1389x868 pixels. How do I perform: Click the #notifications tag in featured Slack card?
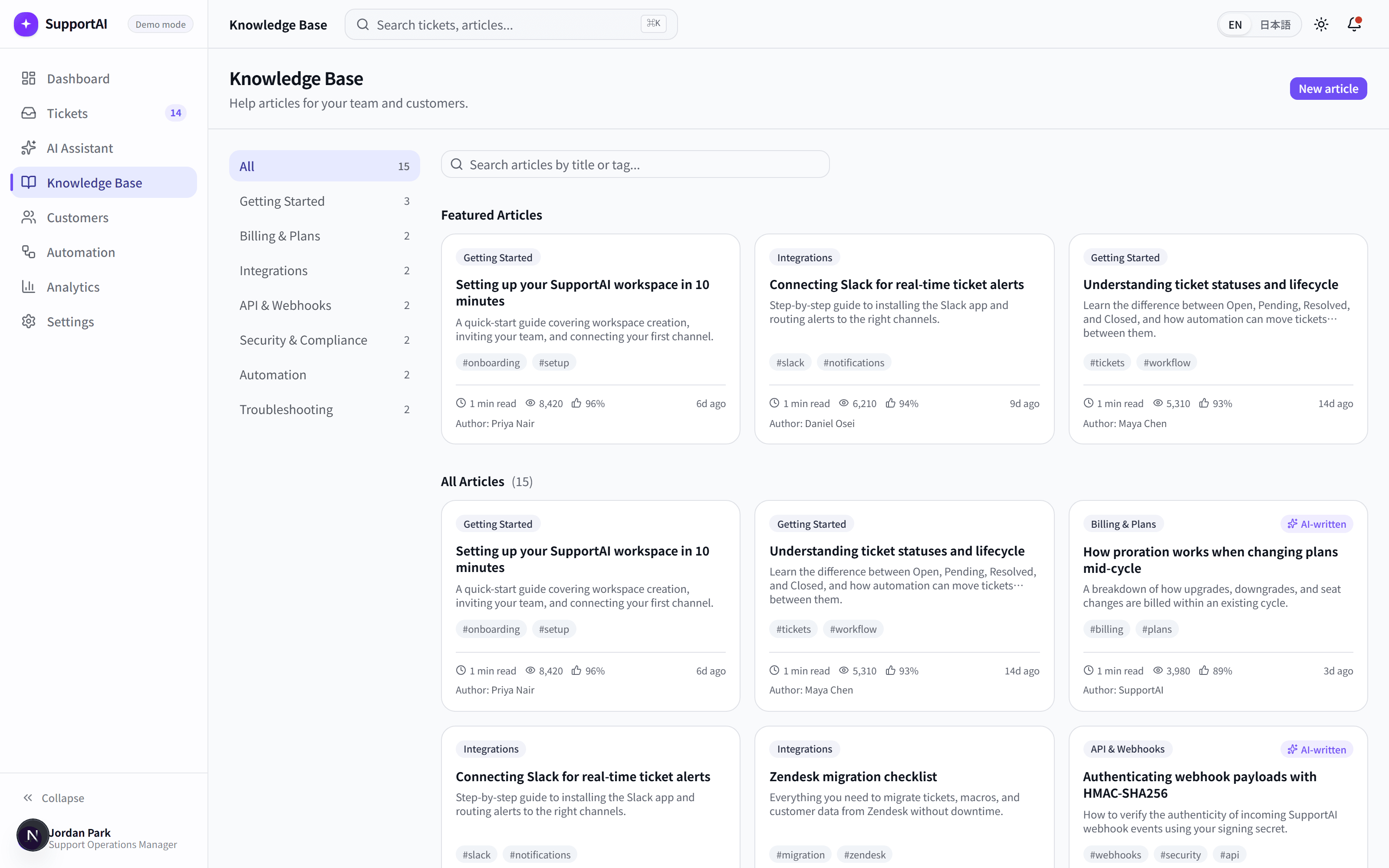click(x=853, y=362)
